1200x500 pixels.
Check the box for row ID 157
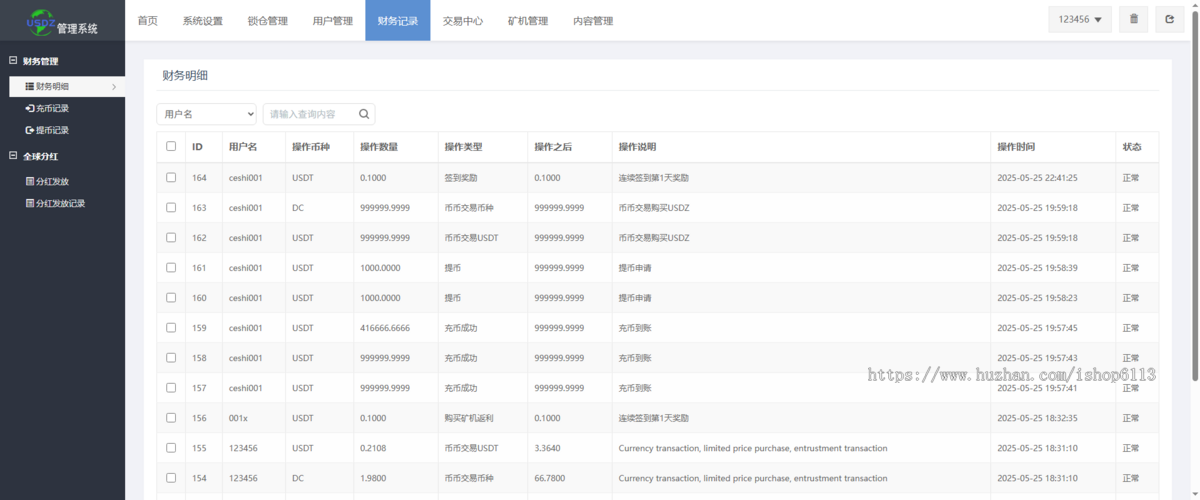pos(171,387)
